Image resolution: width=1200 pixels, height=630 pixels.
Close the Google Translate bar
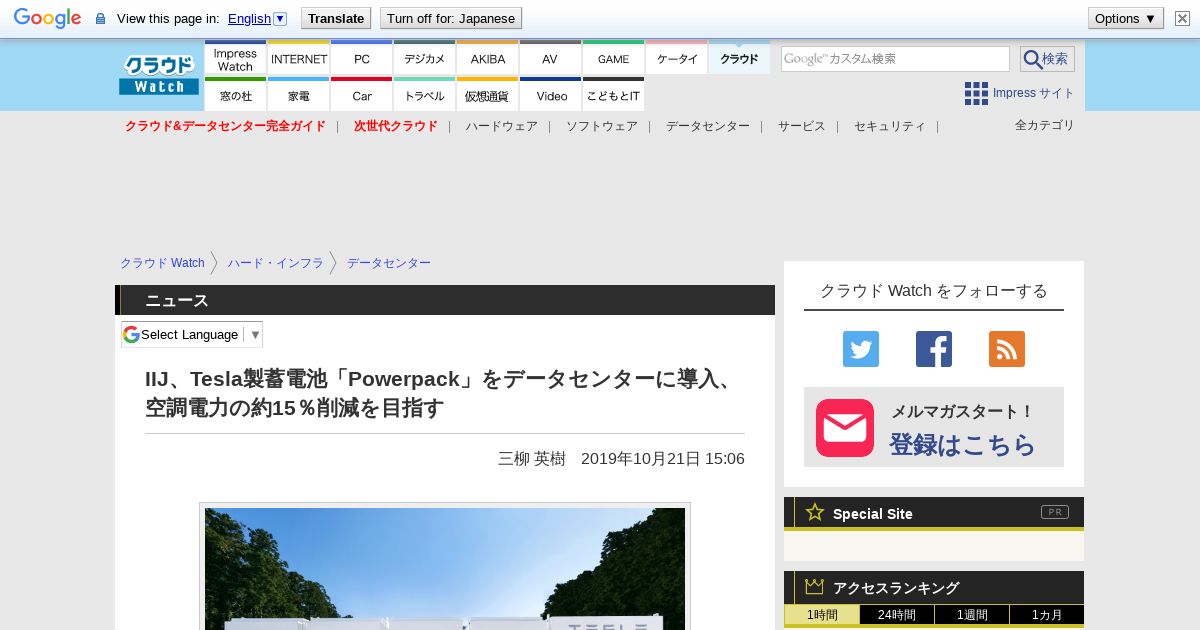[x=1182, y=18]
